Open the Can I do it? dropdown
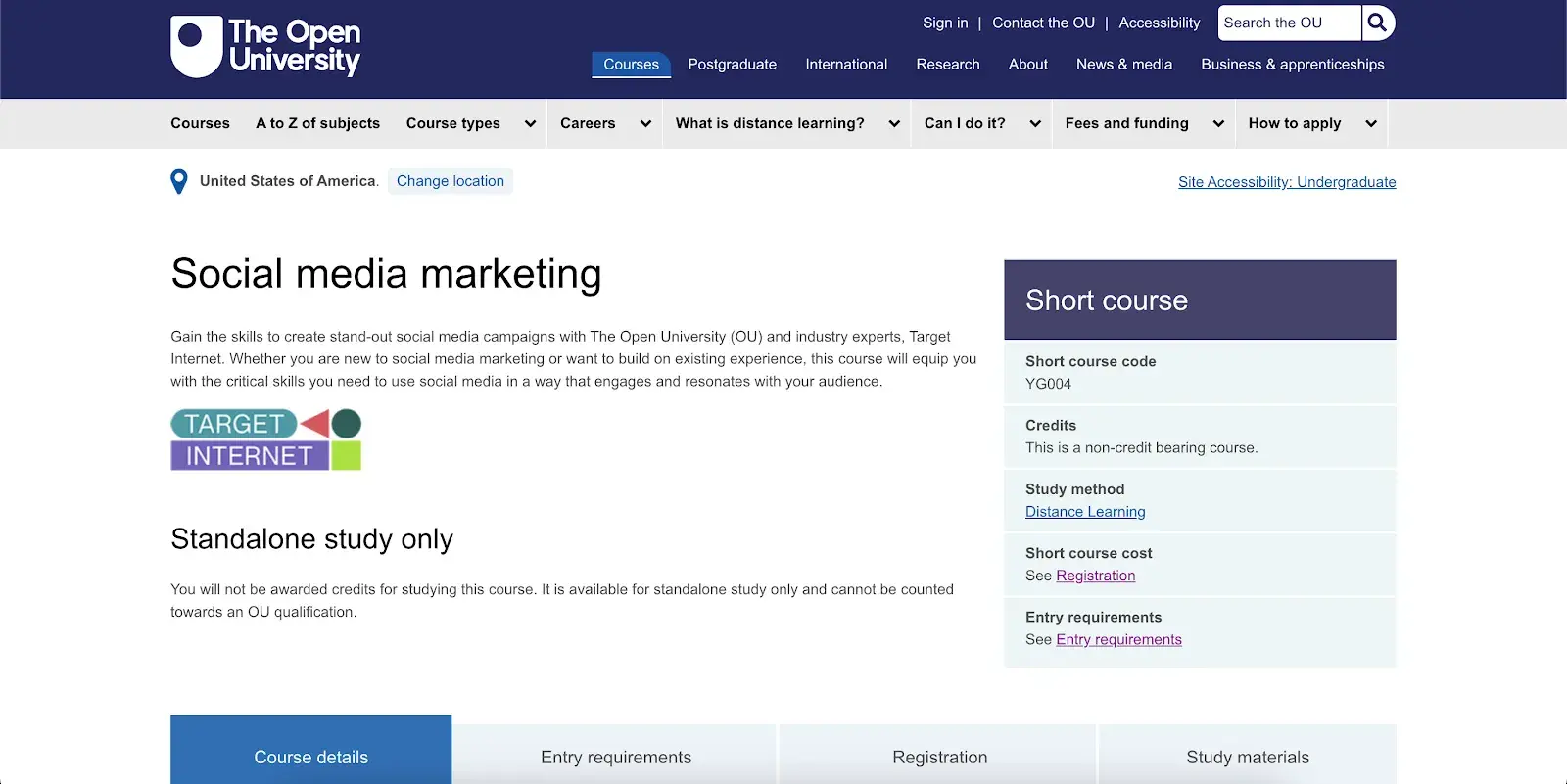1567x784 pixels. (x=1035, y=124)
